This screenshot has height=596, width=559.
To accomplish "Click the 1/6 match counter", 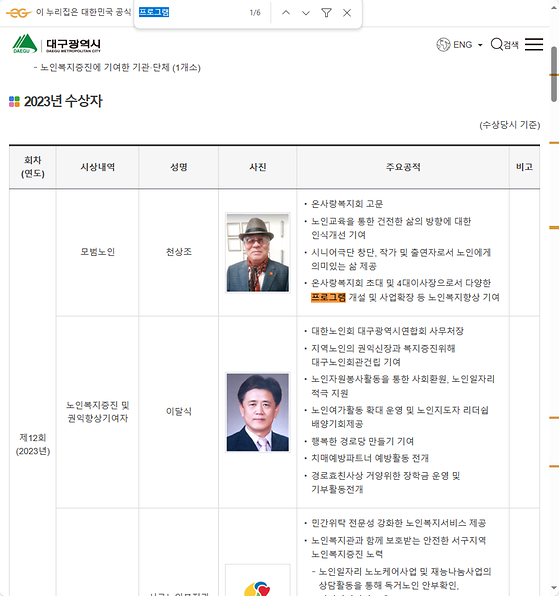I will pyautogui.click(x=255, y=13).
